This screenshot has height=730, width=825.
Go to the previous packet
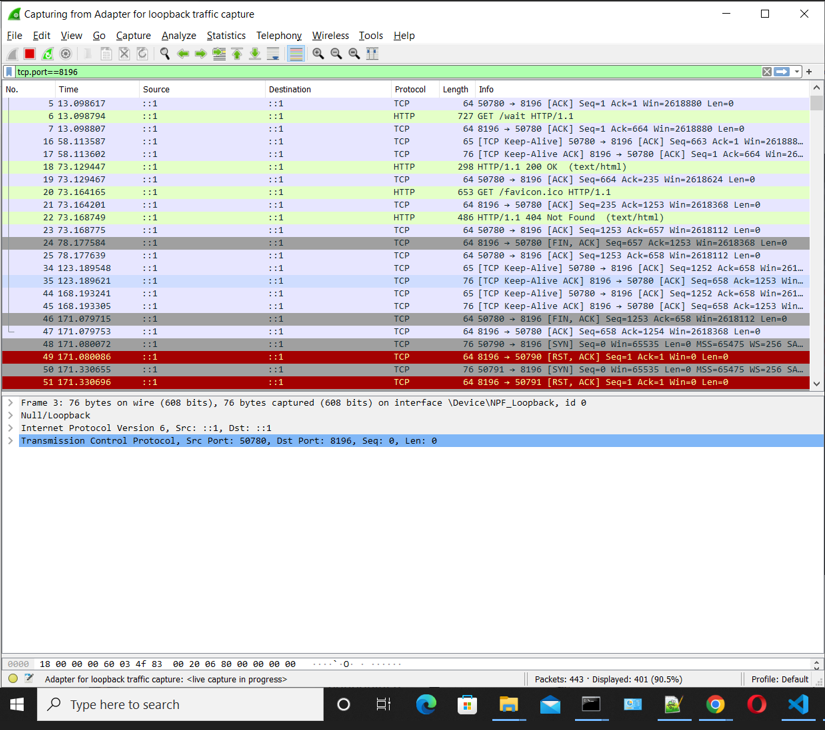(x=182, y=54)
